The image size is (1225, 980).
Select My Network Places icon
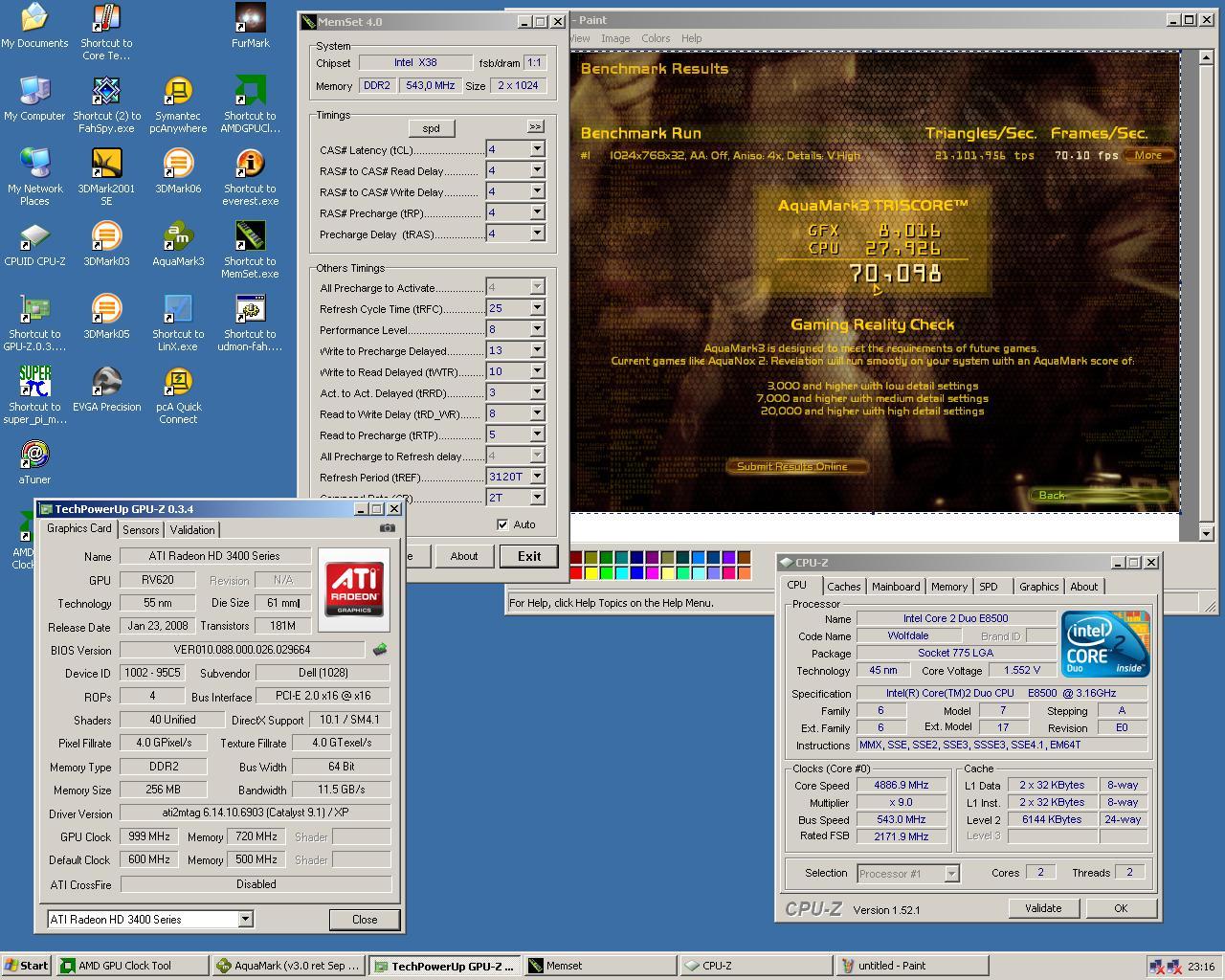point(34,177)
